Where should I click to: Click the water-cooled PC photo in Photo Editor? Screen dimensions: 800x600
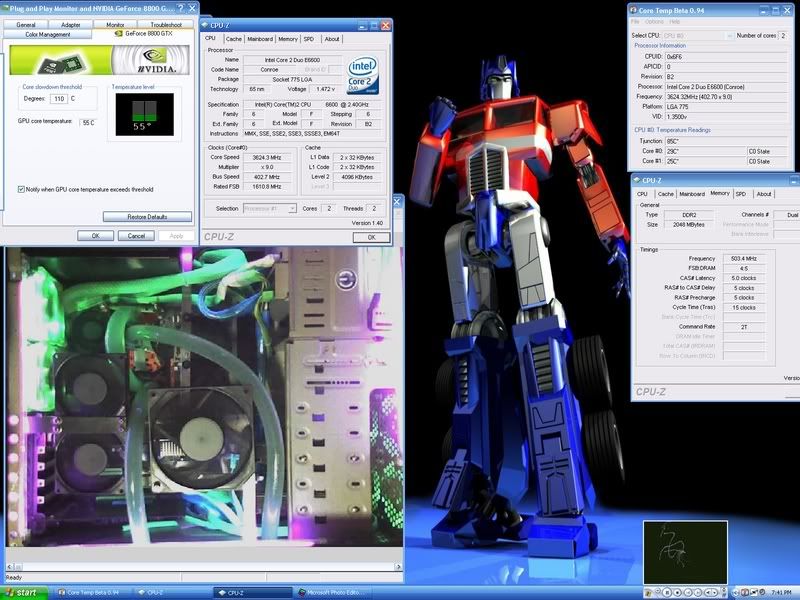[204, 397]
